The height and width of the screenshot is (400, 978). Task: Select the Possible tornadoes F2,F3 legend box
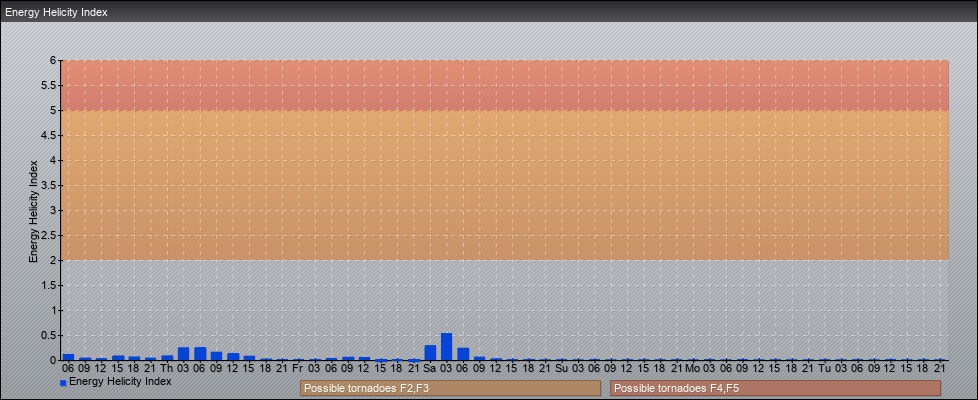(450, 388)
